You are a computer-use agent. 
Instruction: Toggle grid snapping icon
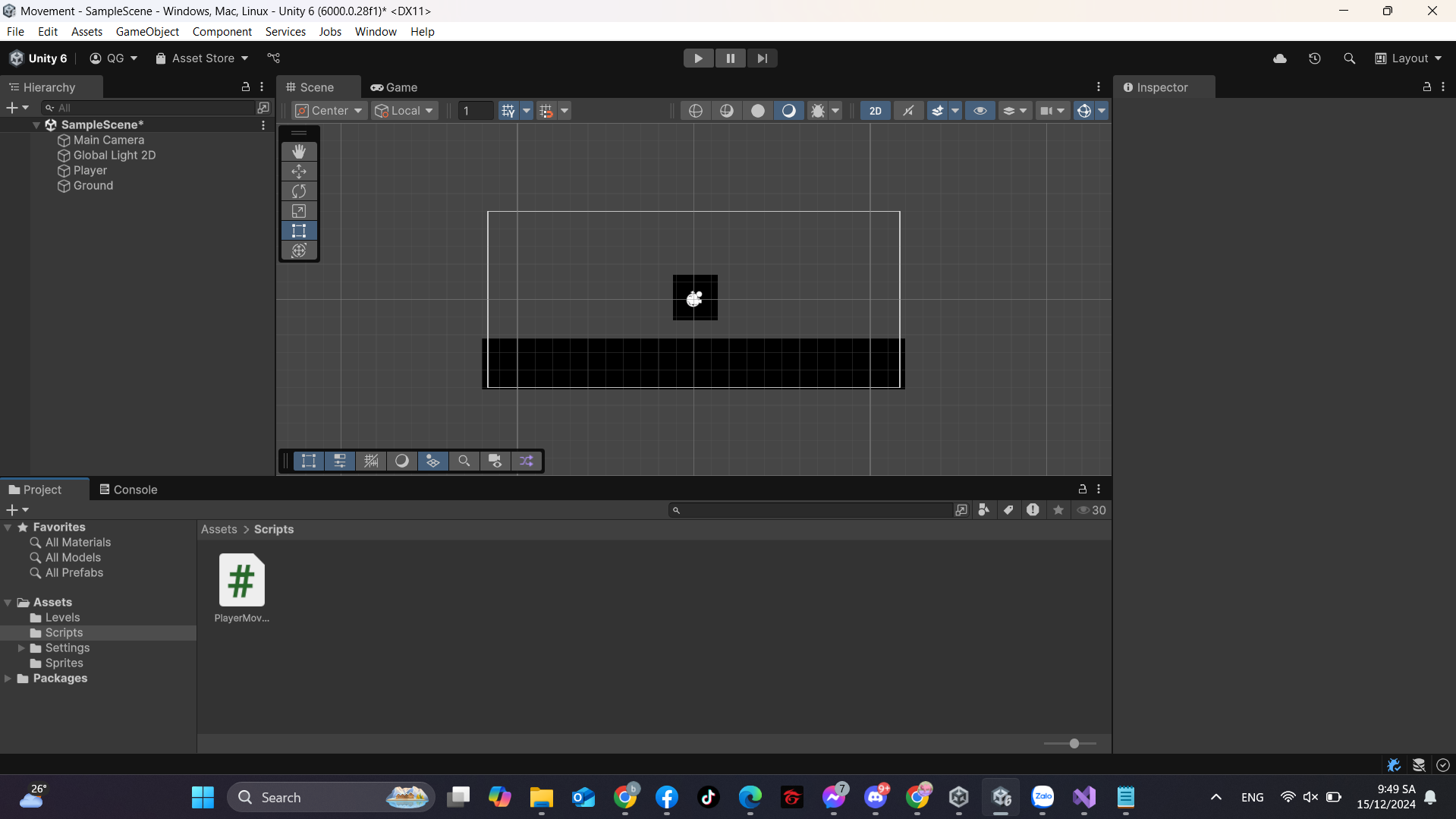pyautogui.click(x=508, y=111)
